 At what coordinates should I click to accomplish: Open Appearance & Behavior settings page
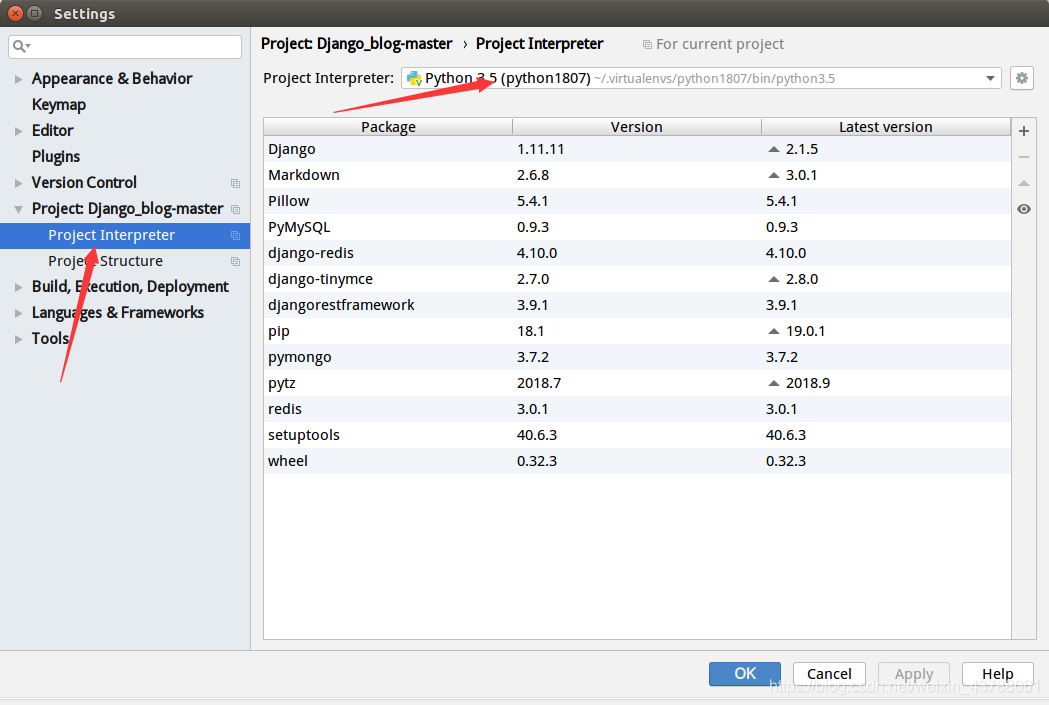[112, 79]
